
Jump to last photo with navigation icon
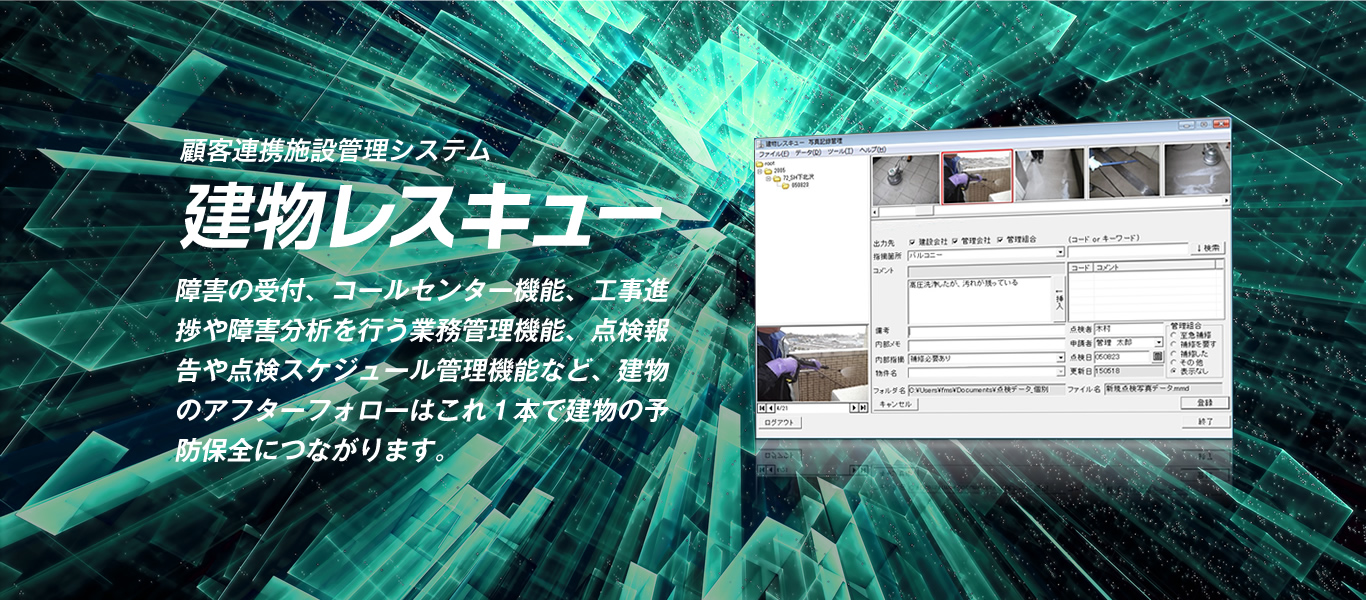click(863, 407)
